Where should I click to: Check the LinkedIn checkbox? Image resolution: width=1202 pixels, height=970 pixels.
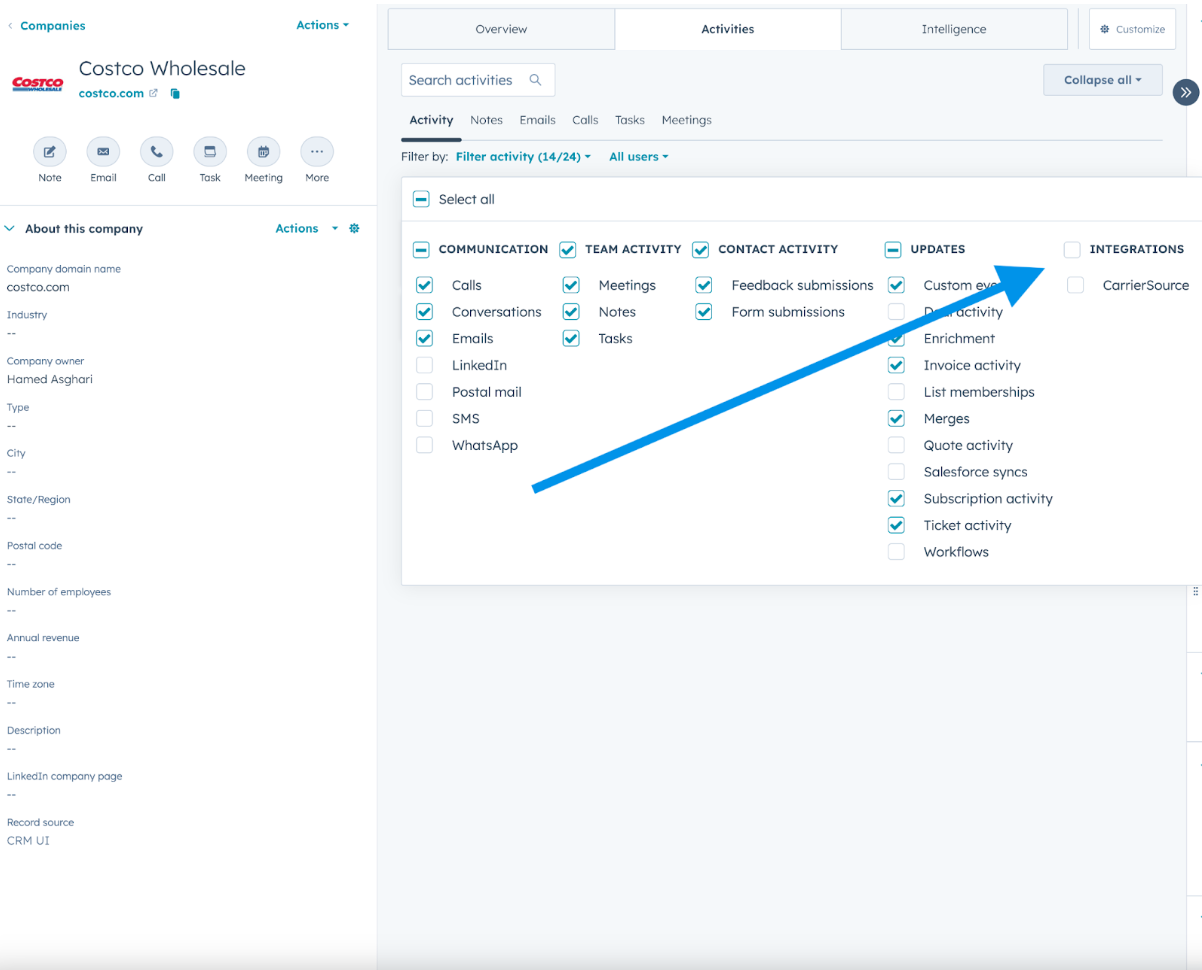(x=424, y=365)
